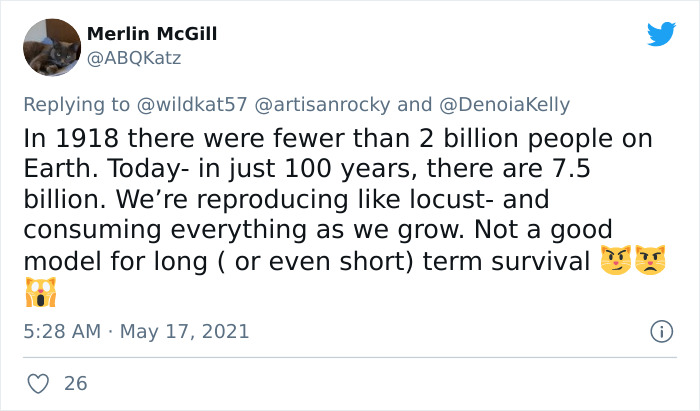Click the smirking cat emoji
The width and height of the screenshot is (700, 411).
coord(616,263)
